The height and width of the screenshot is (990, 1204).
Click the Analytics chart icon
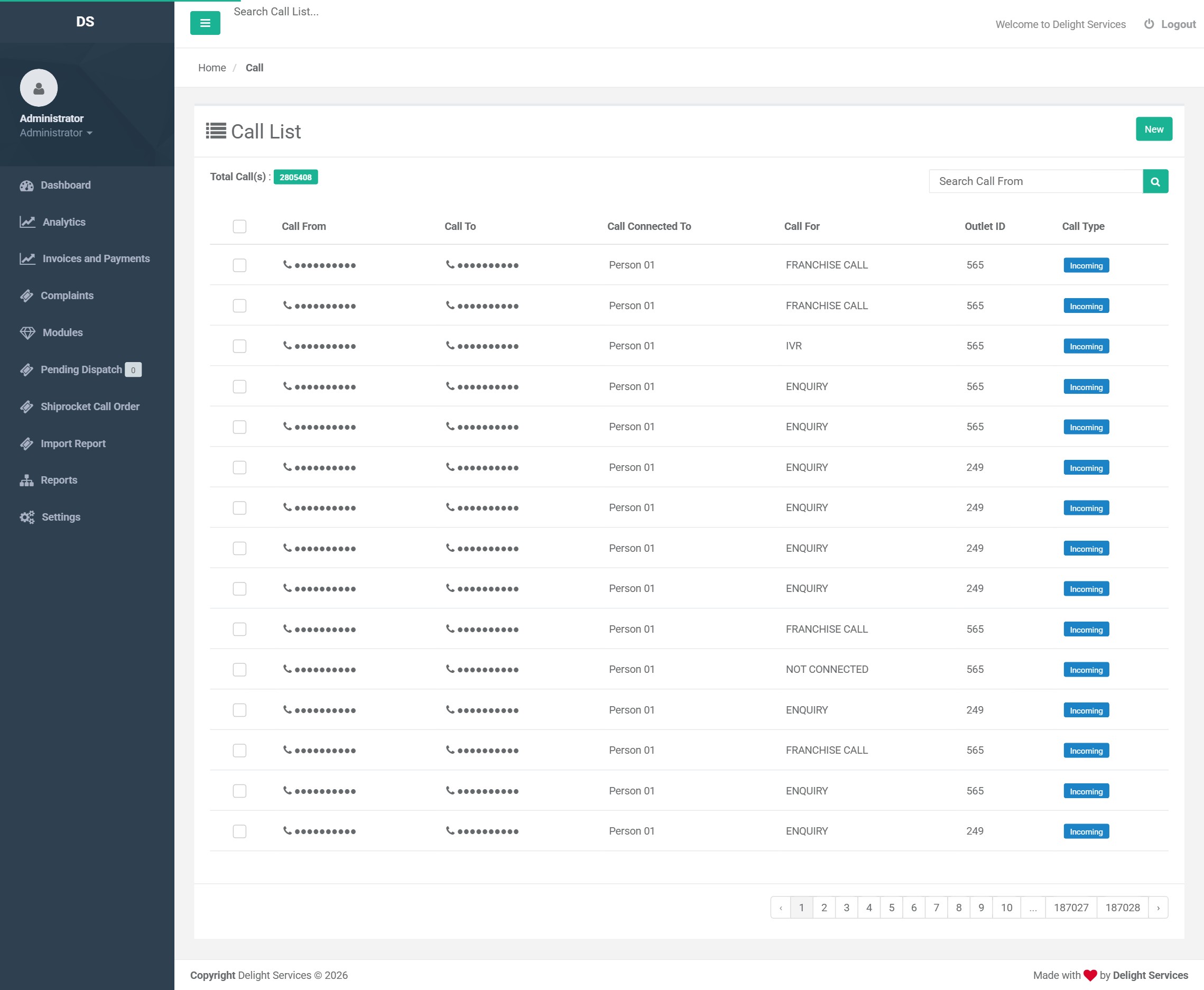pyautogui.click(x=27, y=222)
